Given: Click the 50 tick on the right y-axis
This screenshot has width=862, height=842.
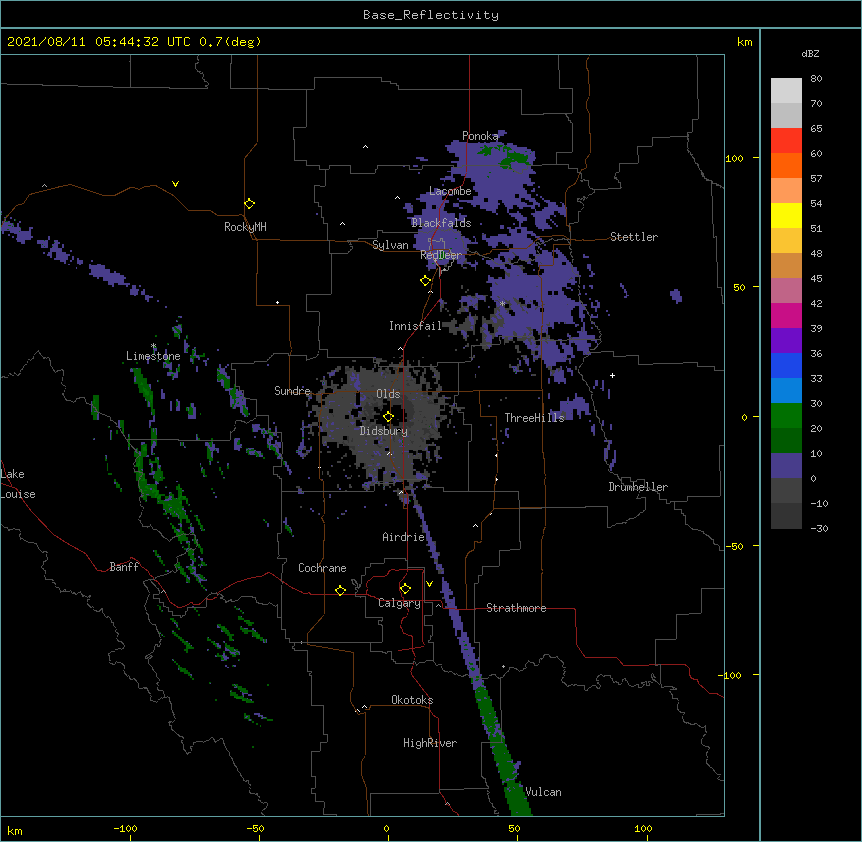Looking at the screenshot, I should click(739, 287).
